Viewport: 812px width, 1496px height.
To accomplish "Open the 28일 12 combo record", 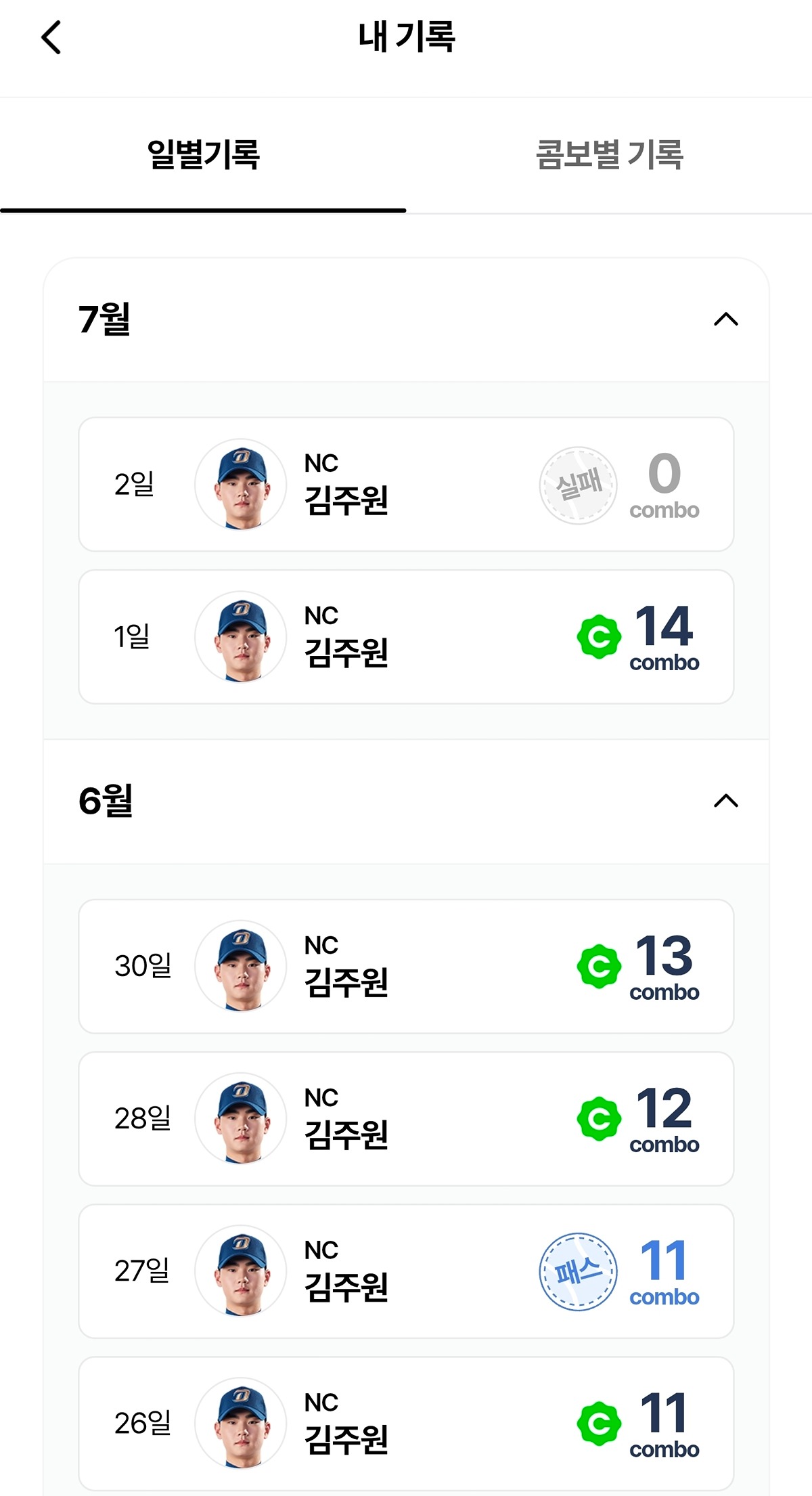I will [406, 1119].
